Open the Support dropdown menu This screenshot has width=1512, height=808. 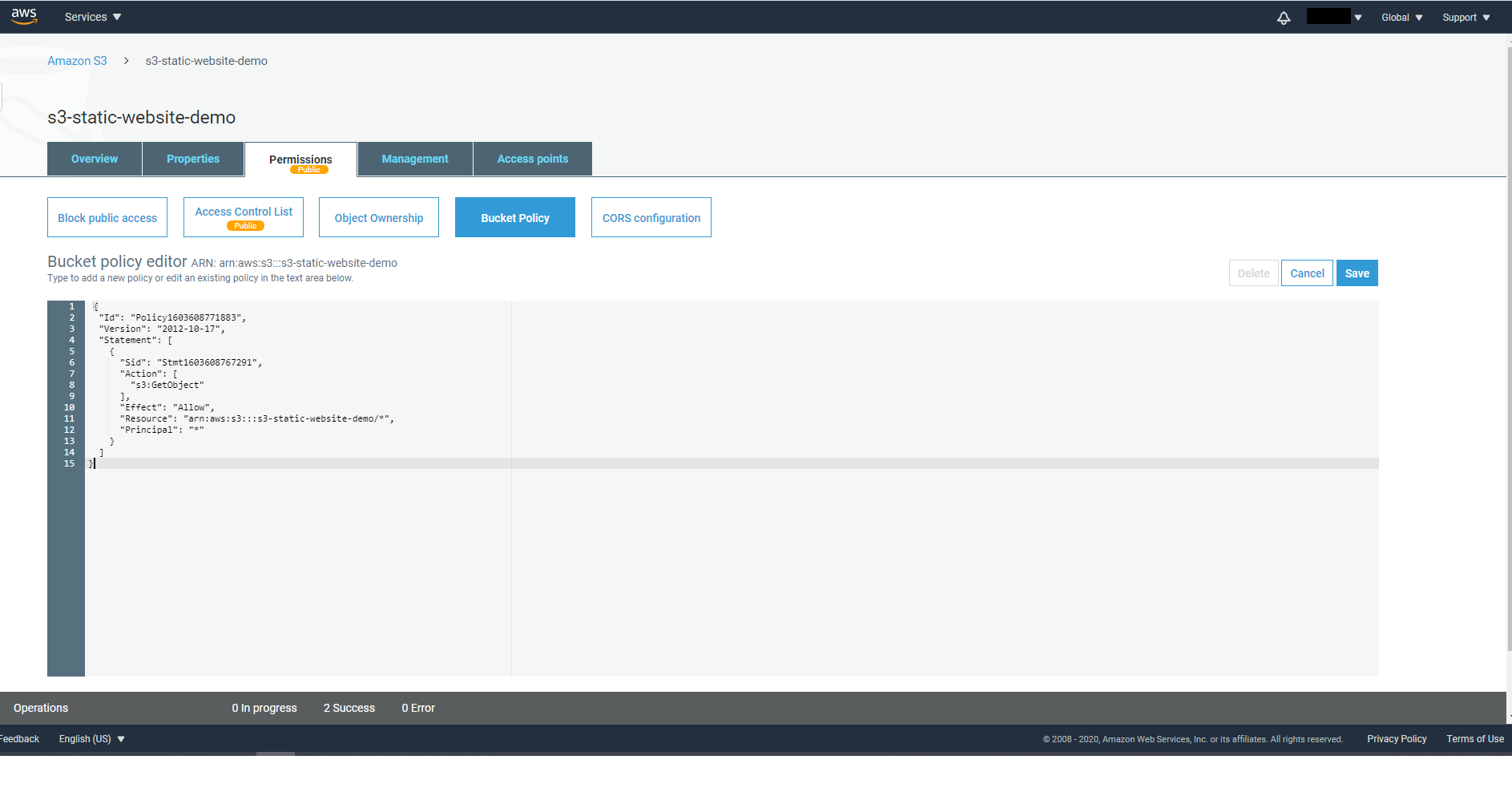coord(1466,18)
